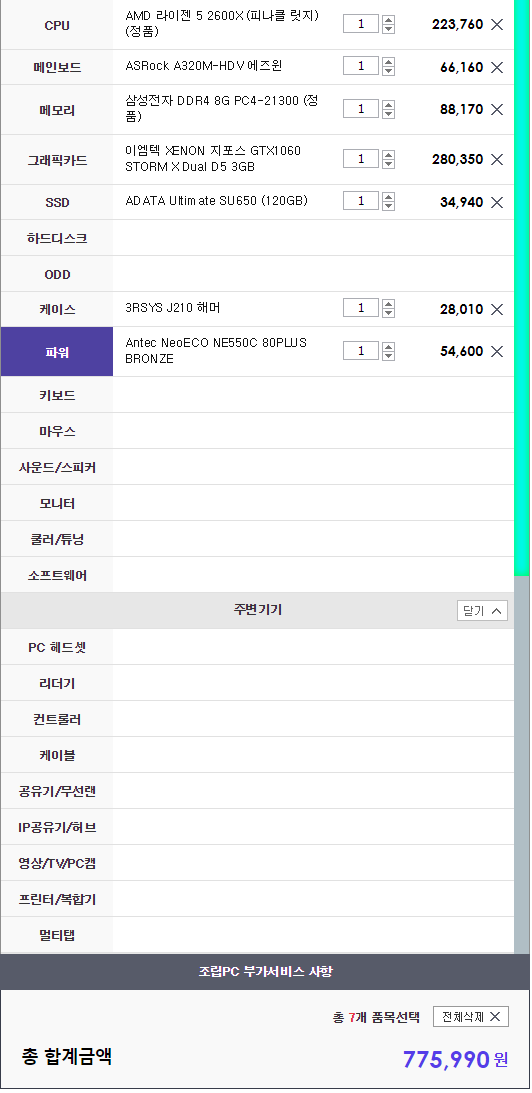Remove the AMD Ryzen 5 2600X CPU item
The height and width of the screenshot is (1093, 532).
(496, 24)
